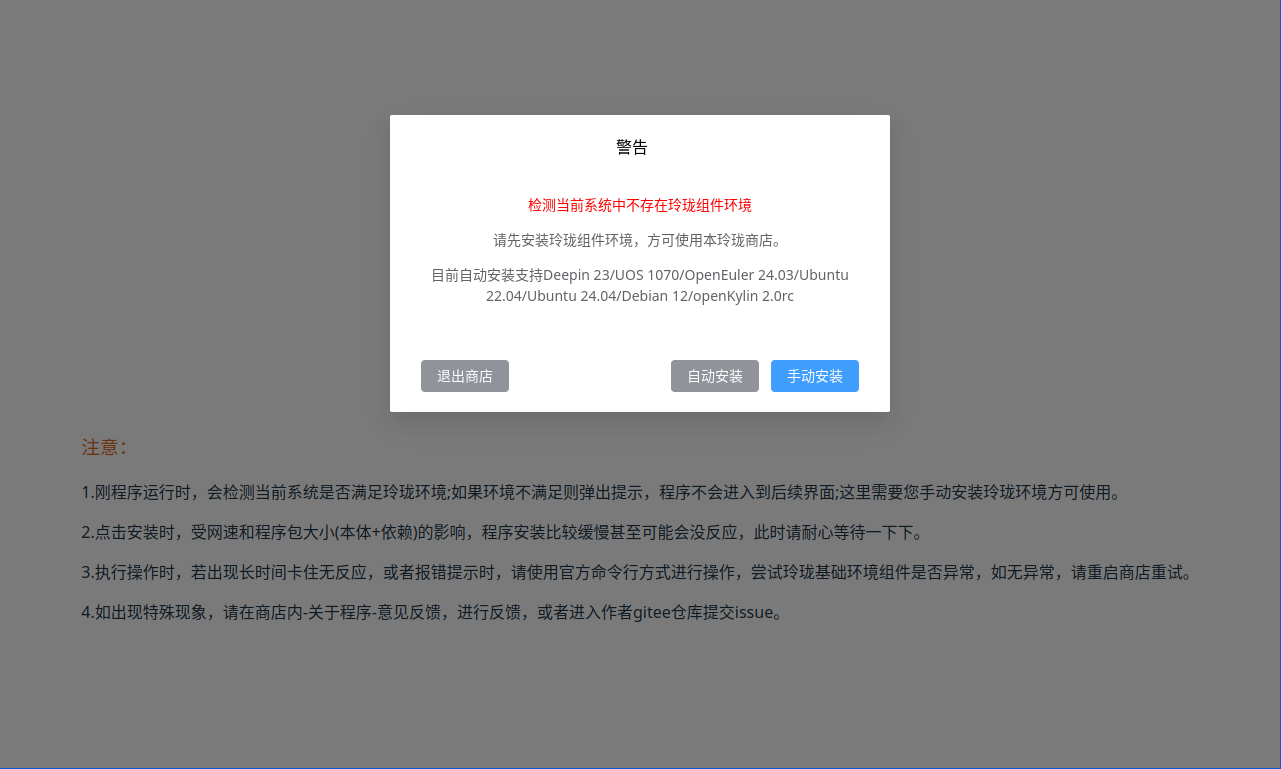Click note 1 starting with 刚程序运行时

tap(602, 492)
